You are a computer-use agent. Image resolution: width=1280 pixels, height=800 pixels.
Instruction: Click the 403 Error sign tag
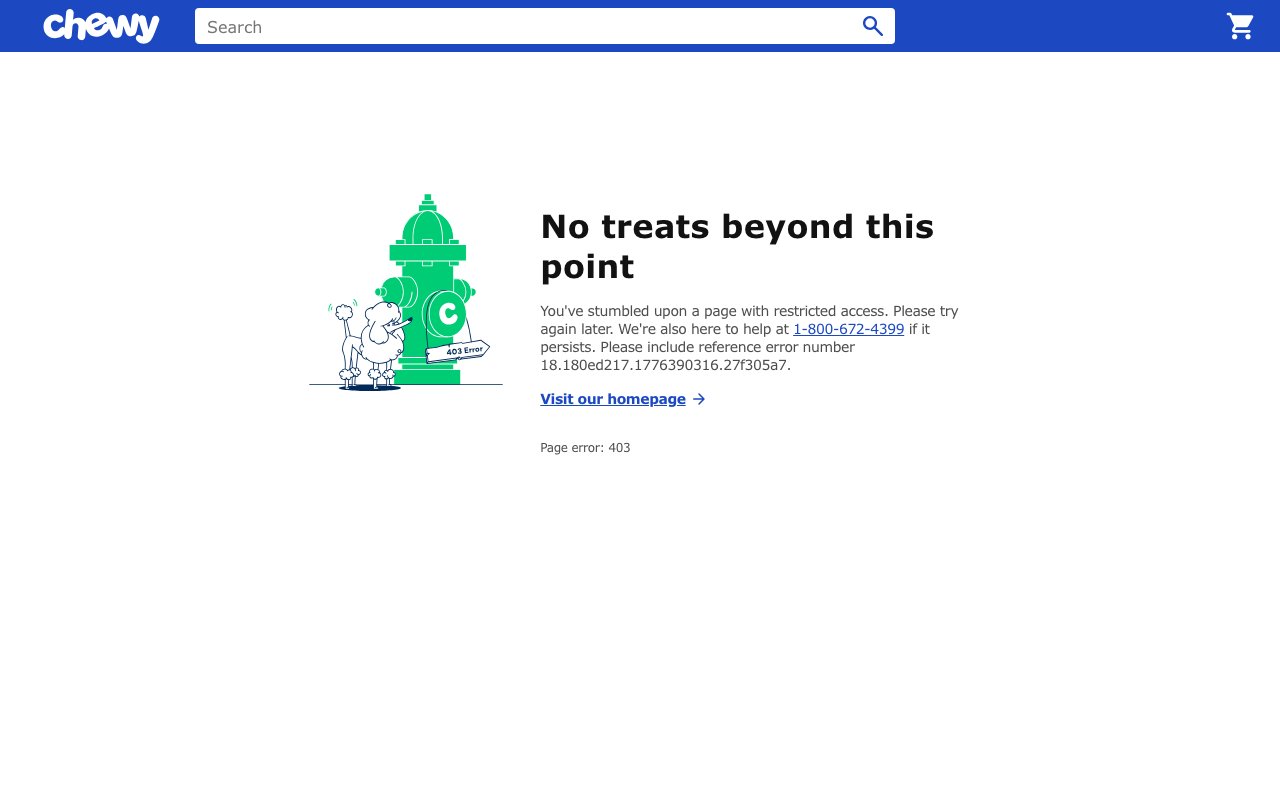pos(458,351)
